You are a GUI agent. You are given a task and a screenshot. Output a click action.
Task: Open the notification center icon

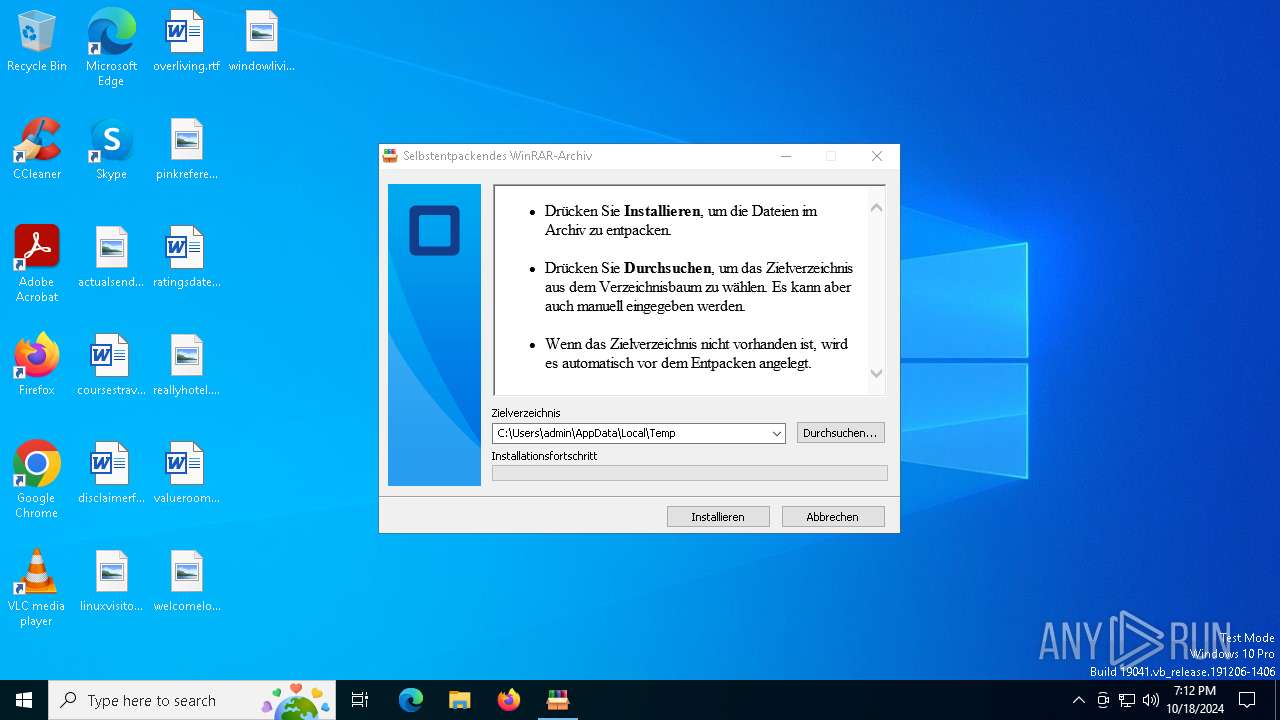click(x=1247, y=700)
